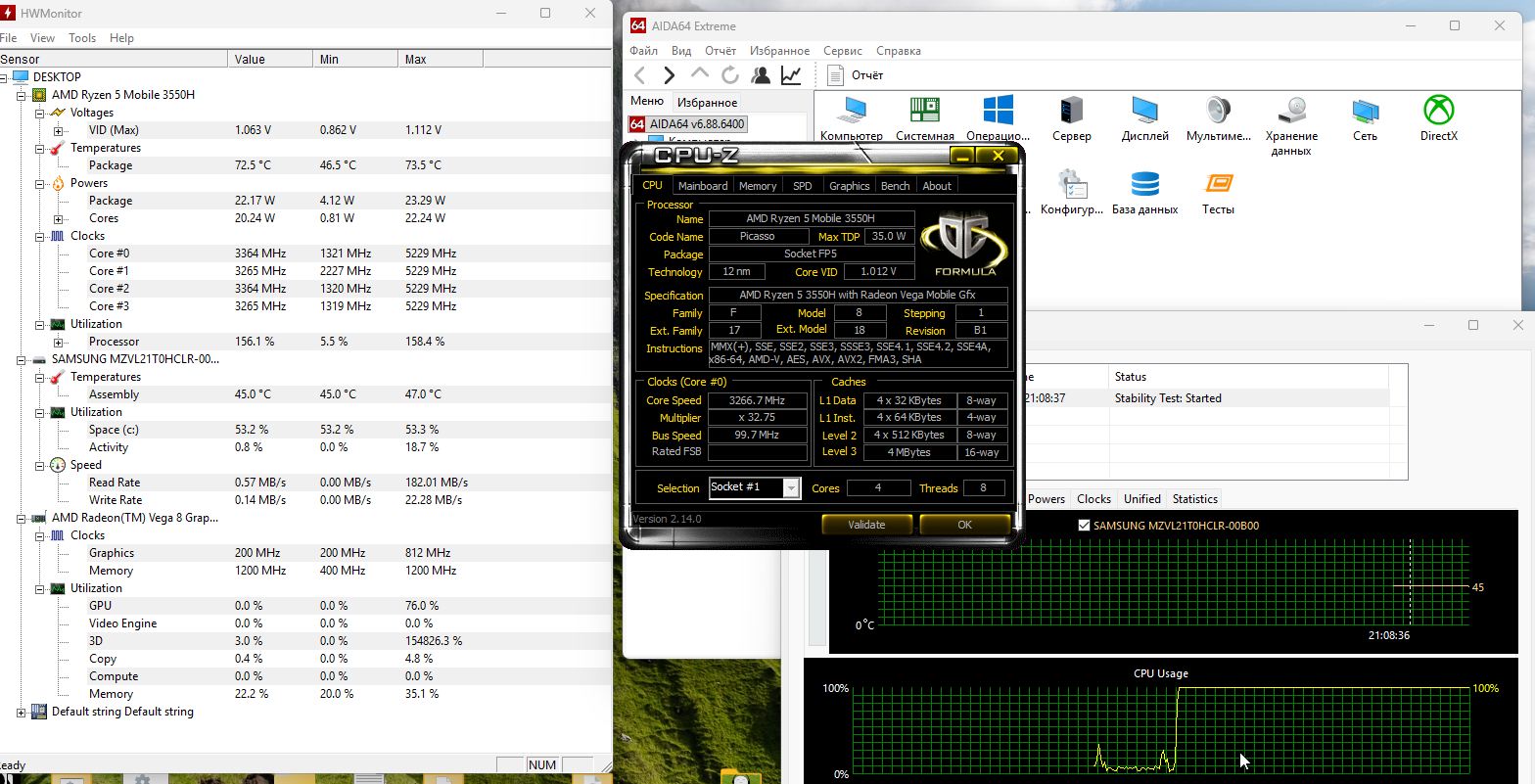This screenshot has height=784, width=1535.
Task: Click the CPU Usage graph
Action: 1161,729
